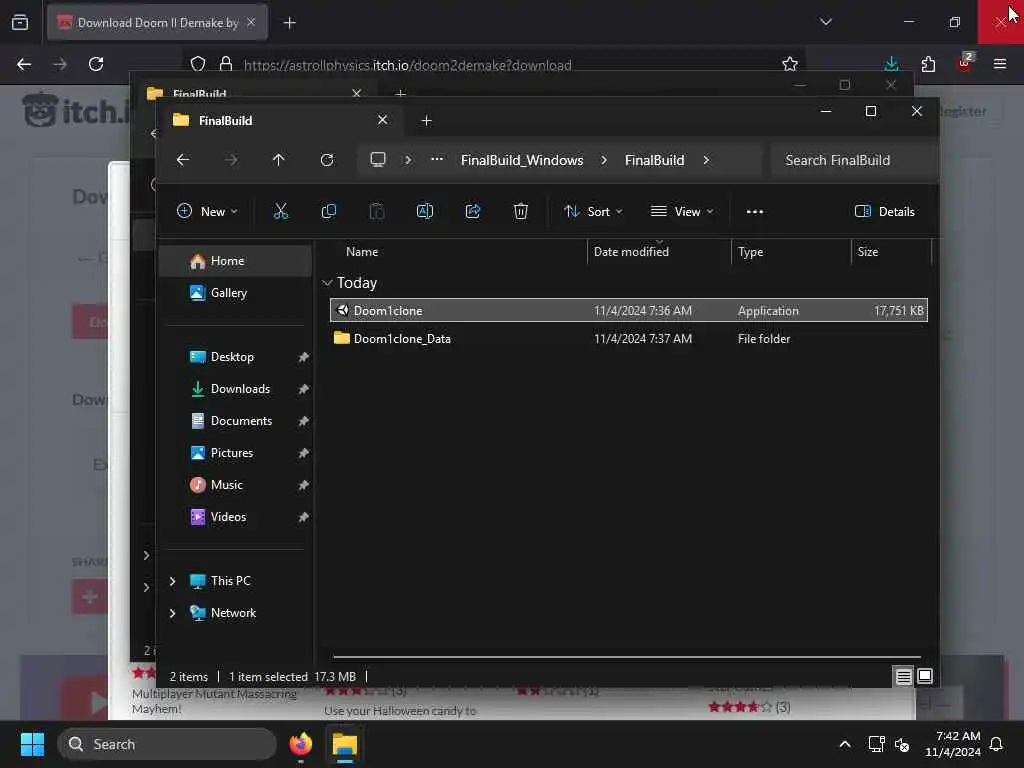Open Downloads in the navigation pane

pyautogui.click(x=236, y=389)
